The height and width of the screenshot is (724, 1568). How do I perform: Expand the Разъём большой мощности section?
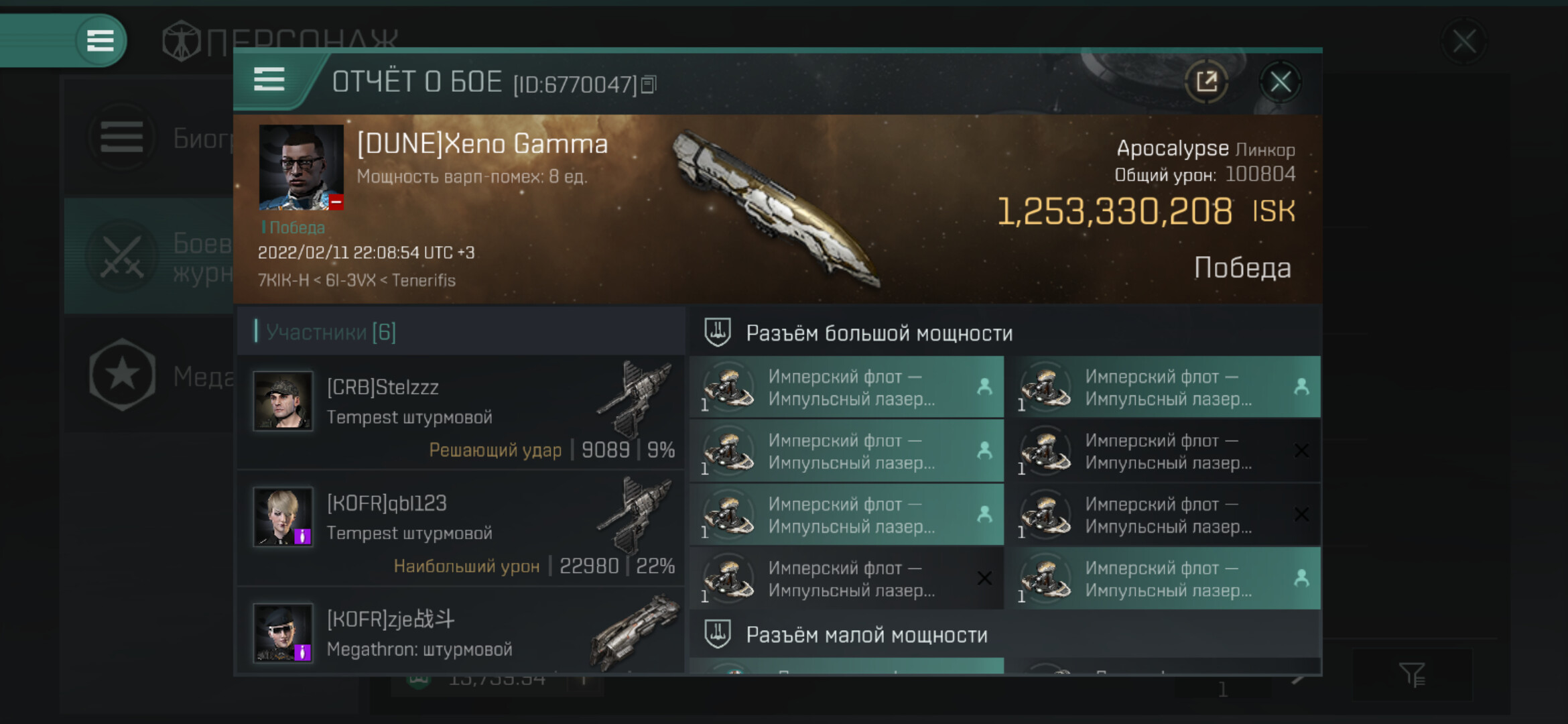coord(879,333)
